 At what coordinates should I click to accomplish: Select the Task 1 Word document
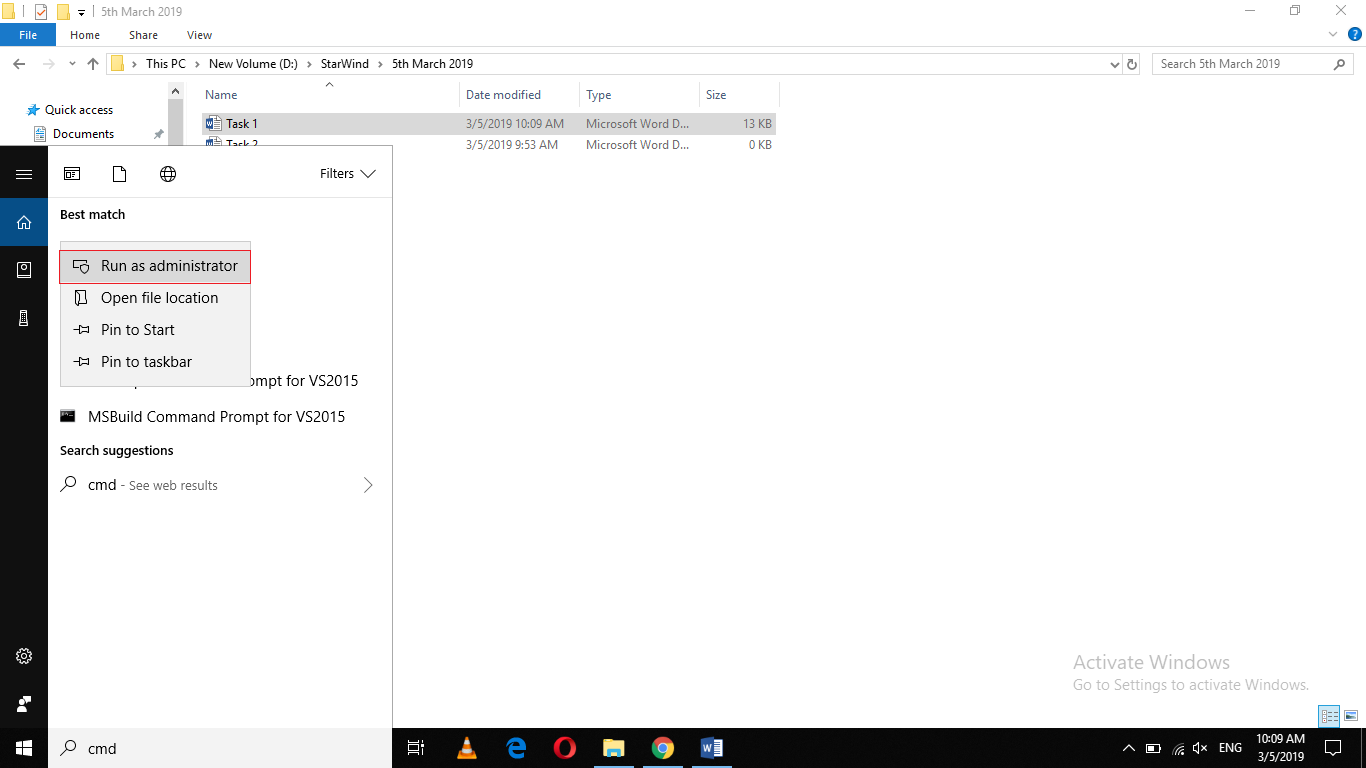[241, 123]
